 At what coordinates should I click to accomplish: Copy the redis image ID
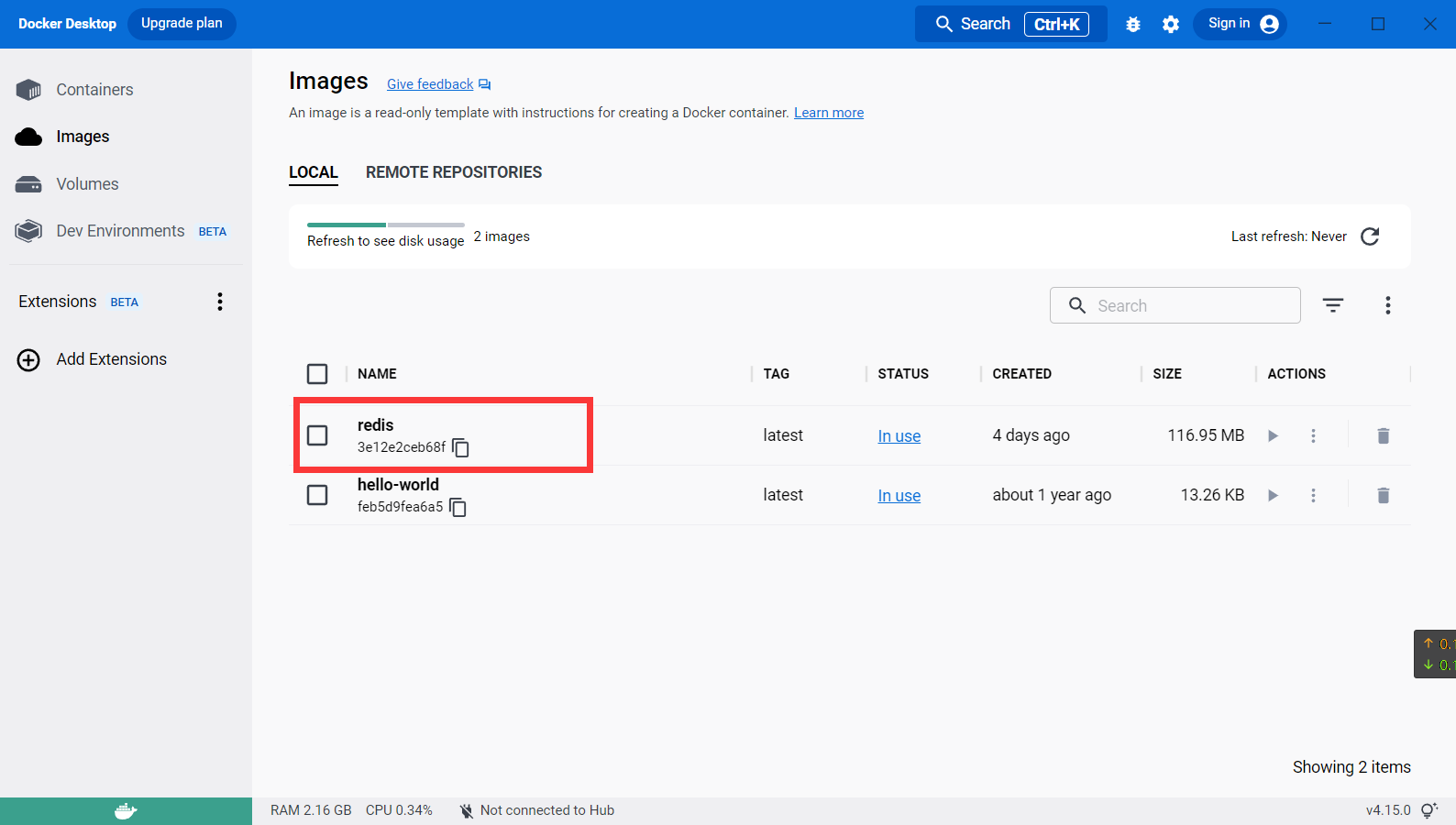click(x=461, y=447)
